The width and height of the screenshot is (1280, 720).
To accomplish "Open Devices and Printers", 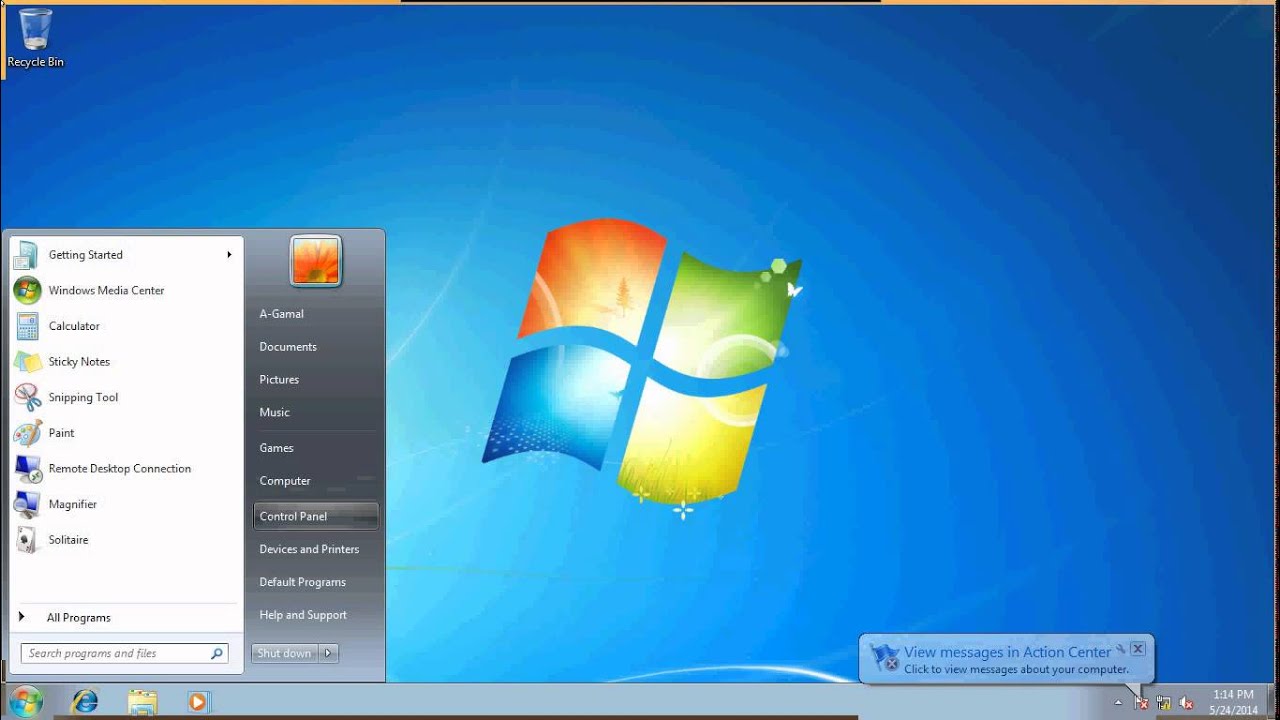I will (316, 549).
